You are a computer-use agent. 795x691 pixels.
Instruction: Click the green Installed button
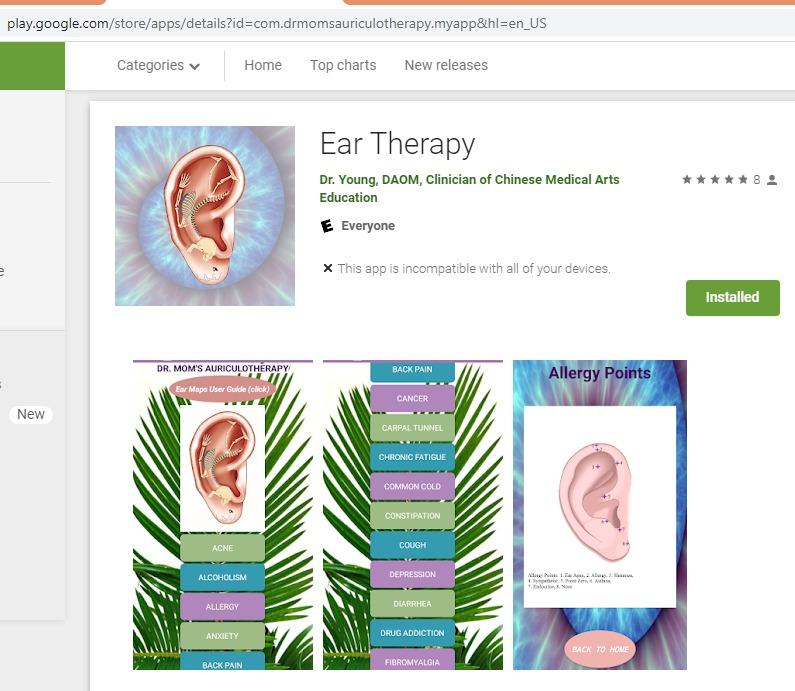coord(733,298)
